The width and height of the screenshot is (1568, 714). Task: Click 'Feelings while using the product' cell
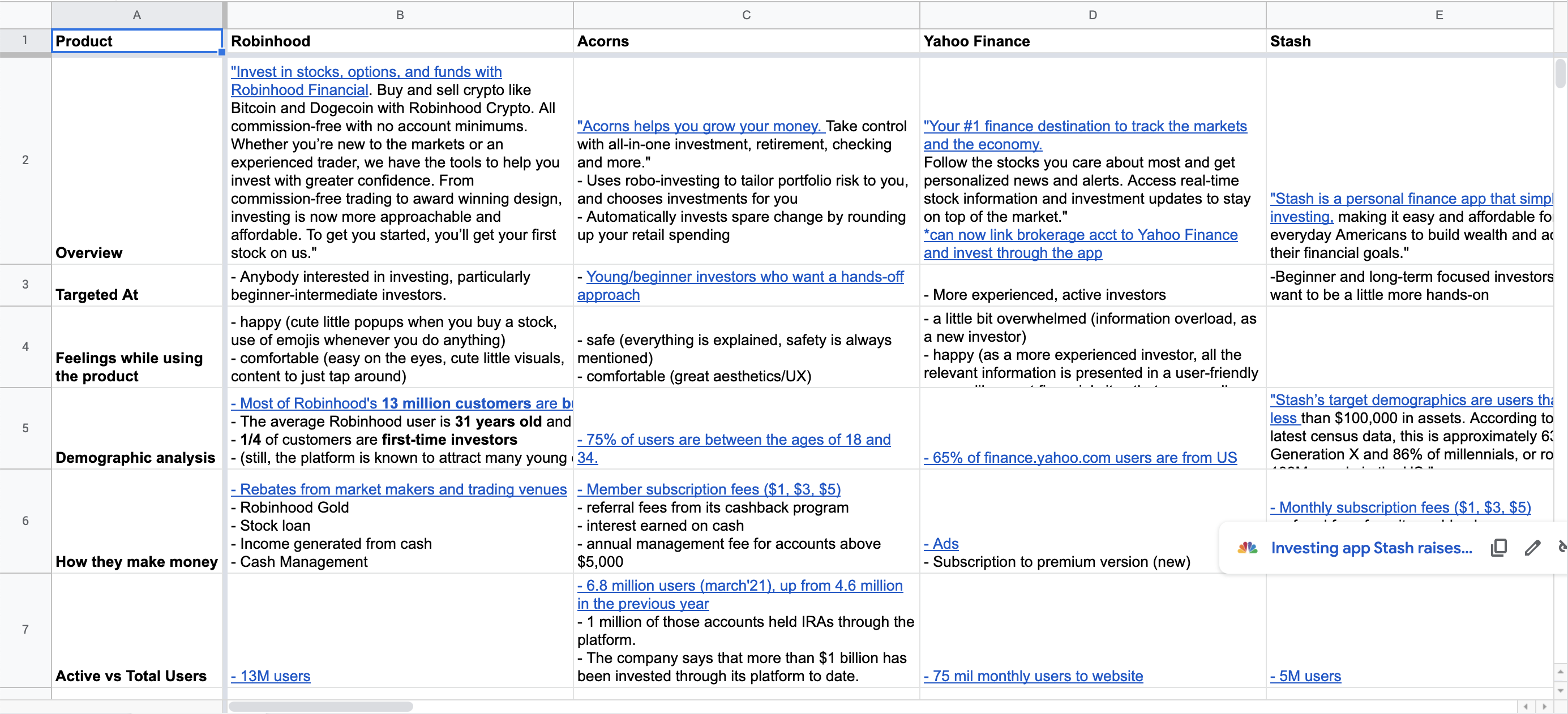(x=137, y=347)
